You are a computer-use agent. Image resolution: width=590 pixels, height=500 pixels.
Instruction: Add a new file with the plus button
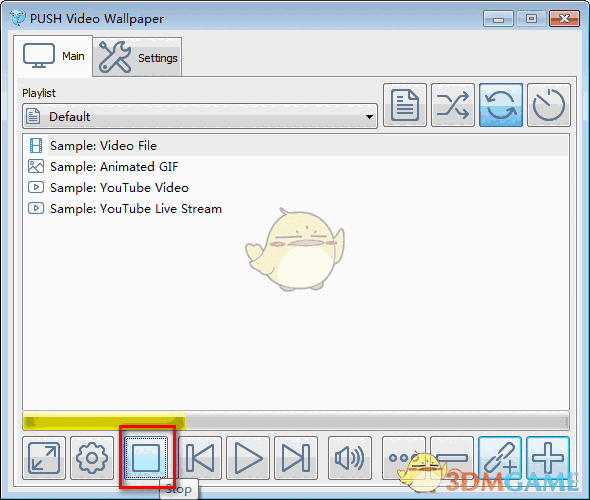(548, 458)
